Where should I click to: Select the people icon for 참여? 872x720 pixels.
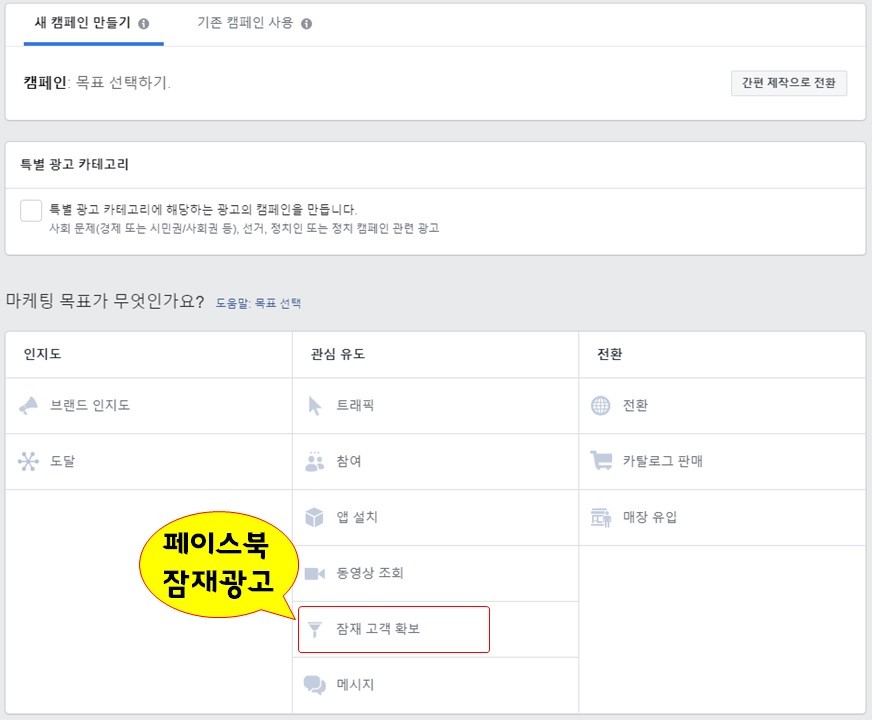(315, 461)
